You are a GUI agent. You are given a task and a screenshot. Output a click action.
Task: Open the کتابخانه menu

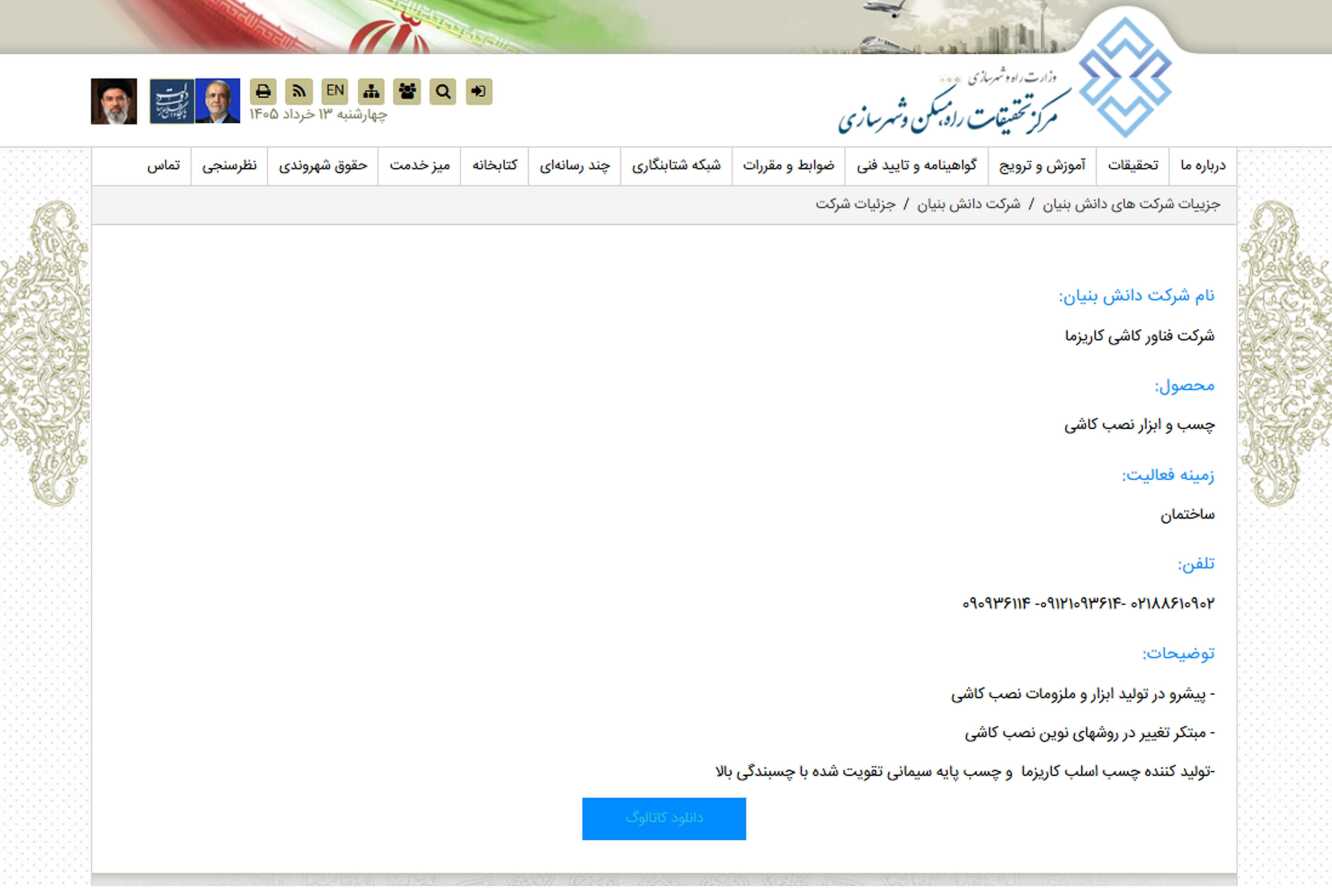[495, 166]
